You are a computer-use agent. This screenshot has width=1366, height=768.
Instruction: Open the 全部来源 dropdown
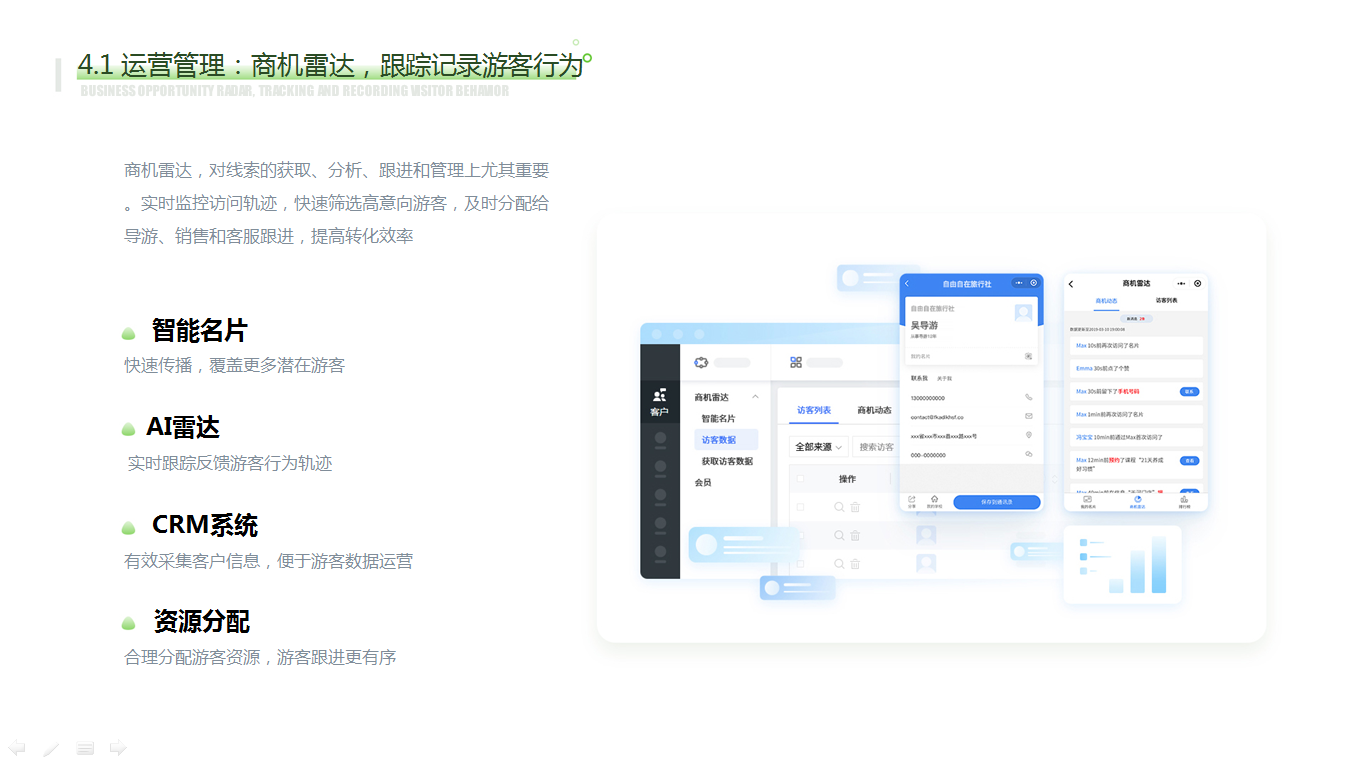[x=818, y=447]
